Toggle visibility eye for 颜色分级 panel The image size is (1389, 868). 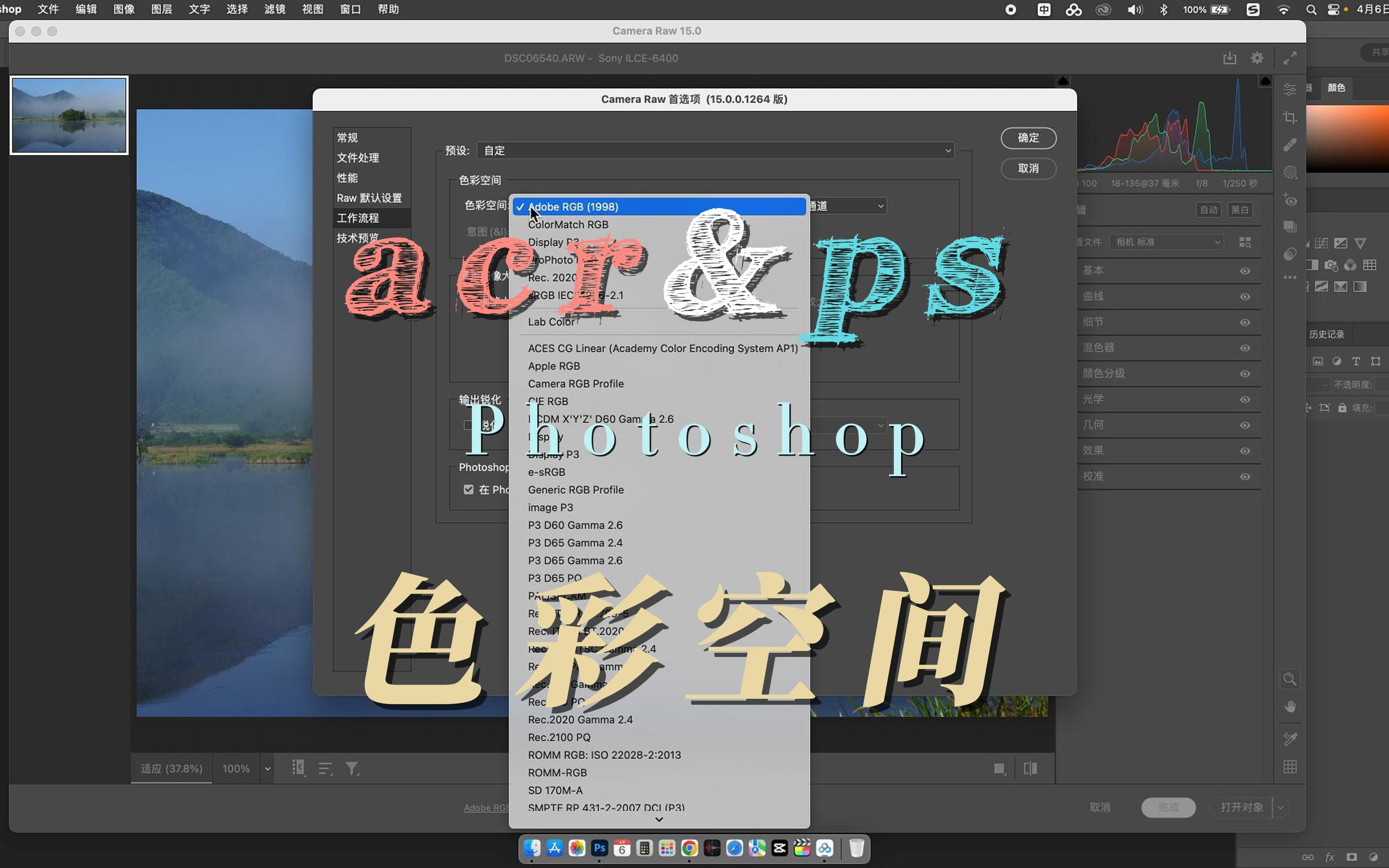point(1244,374)
